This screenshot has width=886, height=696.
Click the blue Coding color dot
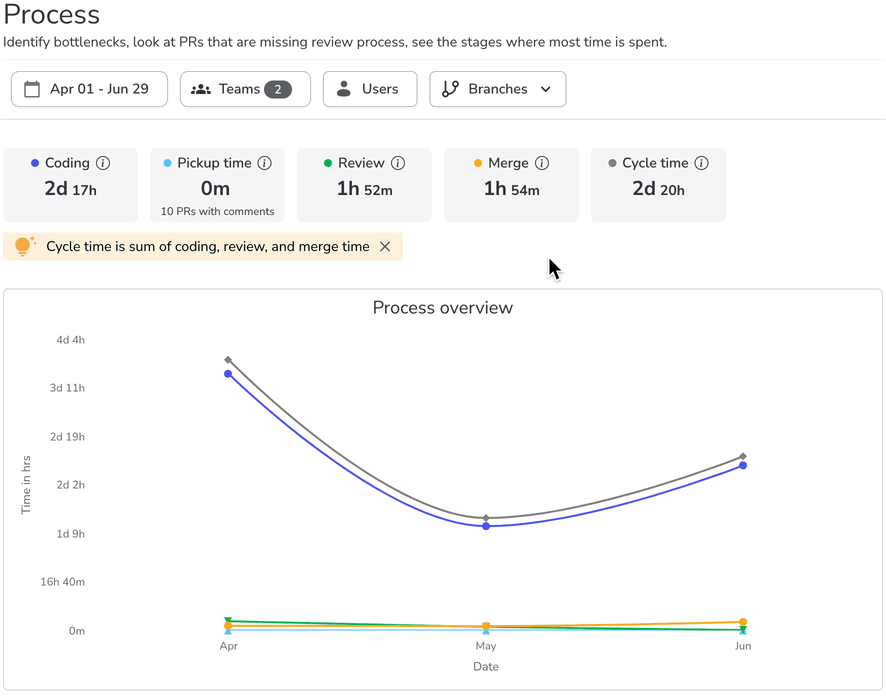(35, 163)
